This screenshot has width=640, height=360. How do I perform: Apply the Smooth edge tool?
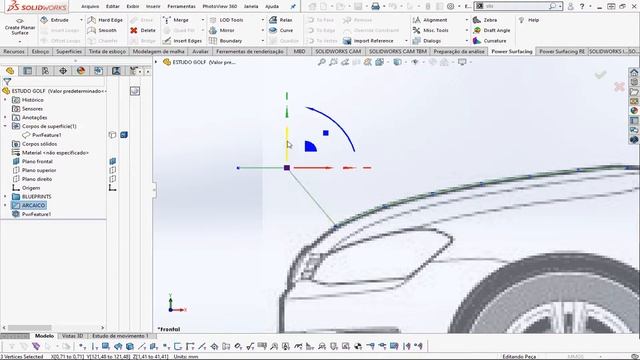(102, 30)
